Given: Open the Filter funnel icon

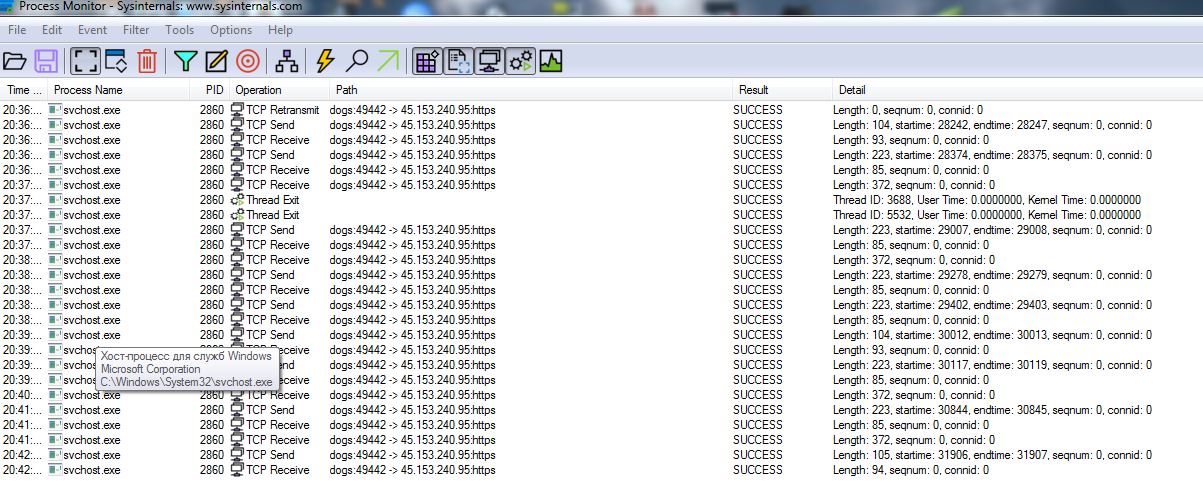Looking at the screenshot, I should click(x=185, y=61).
